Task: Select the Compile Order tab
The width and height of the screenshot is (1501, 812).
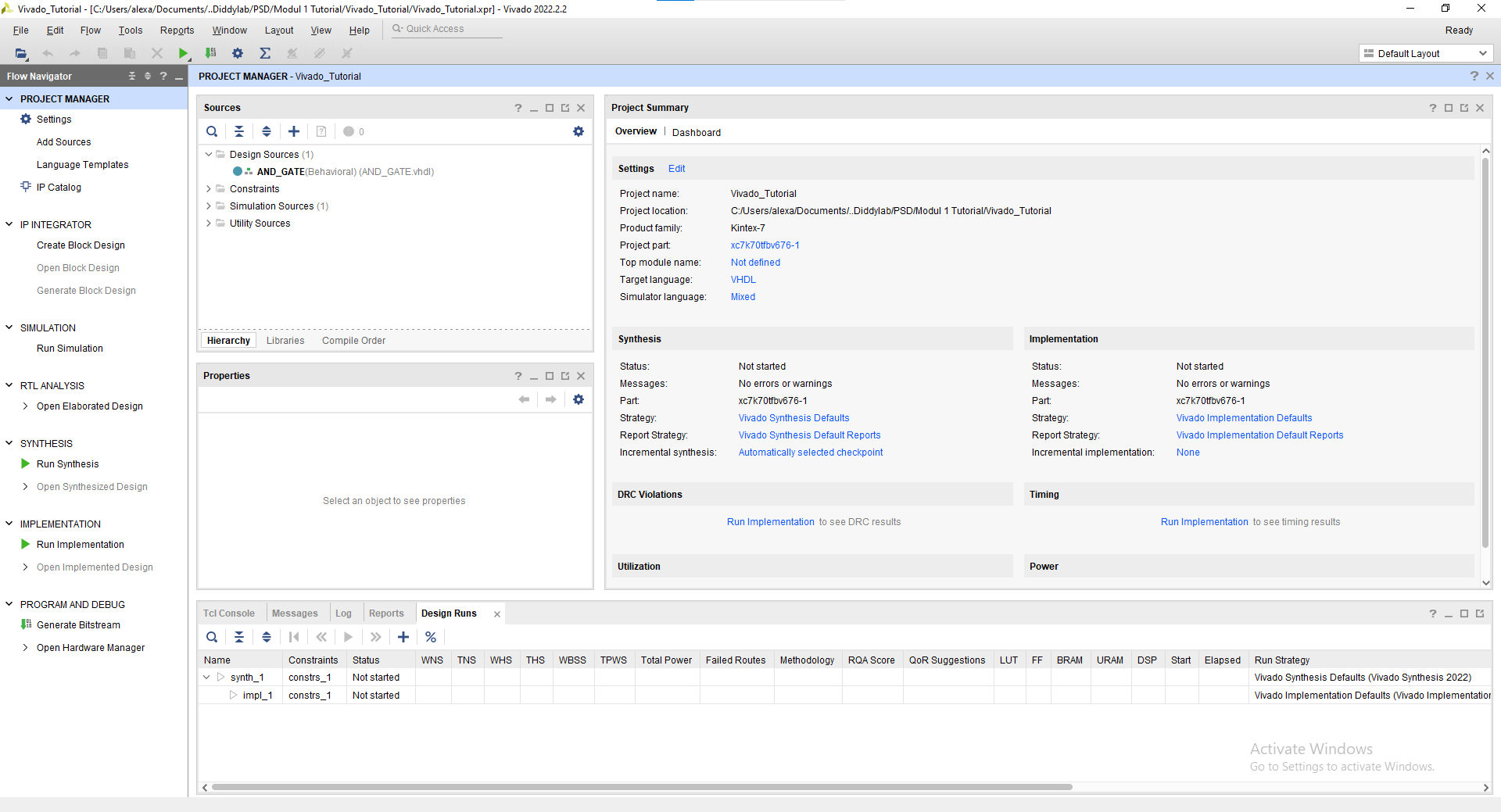Action: point(353,341)
